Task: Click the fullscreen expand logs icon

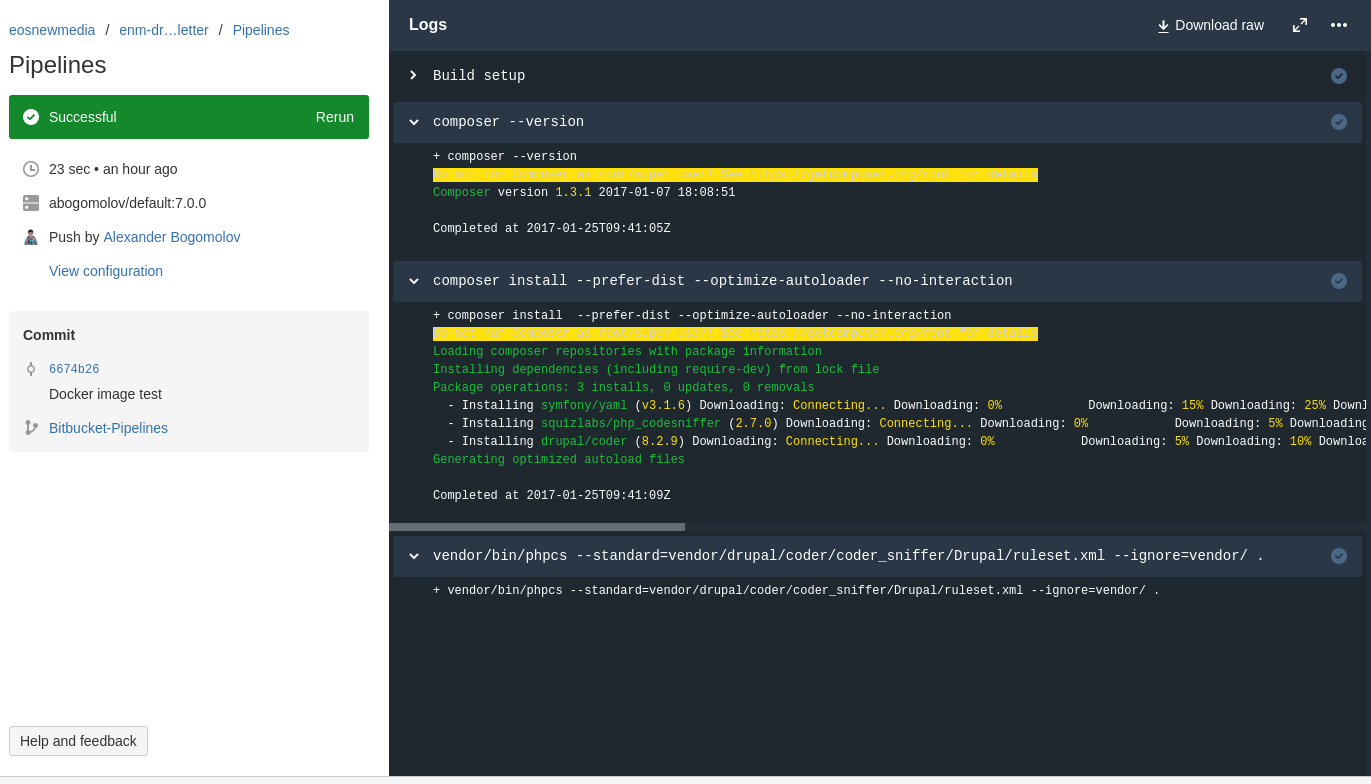Action: click(x=1300, y=25)
